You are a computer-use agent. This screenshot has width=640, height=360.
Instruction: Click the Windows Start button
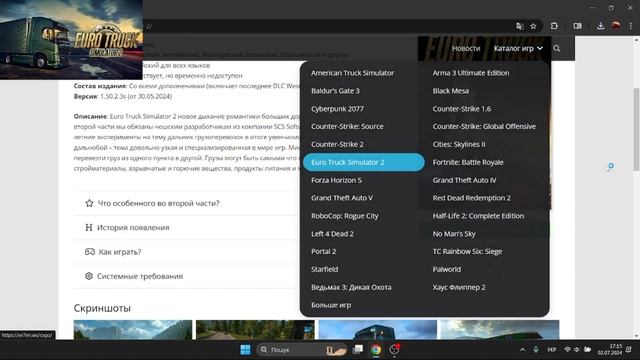pyautogui.click(x=245, y=350)
